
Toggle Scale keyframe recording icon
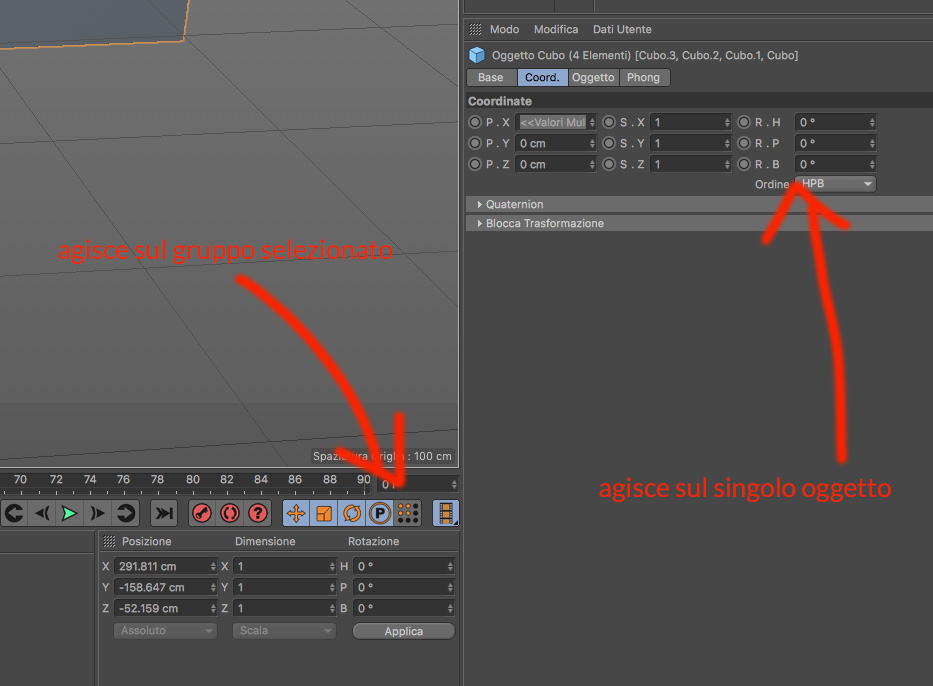pos(324,513)
